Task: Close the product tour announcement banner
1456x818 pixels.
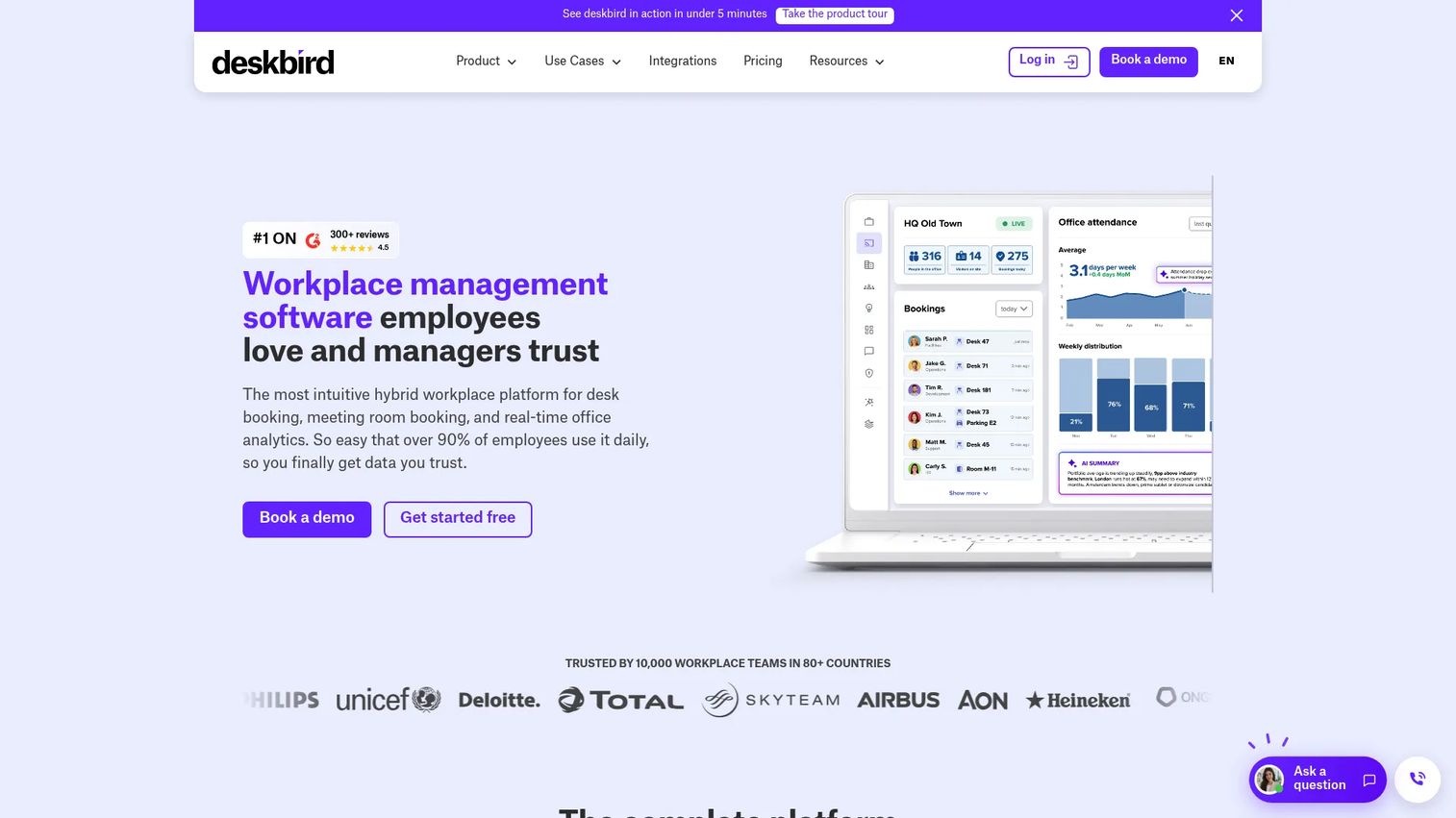Action: [x=1237, y=15]
